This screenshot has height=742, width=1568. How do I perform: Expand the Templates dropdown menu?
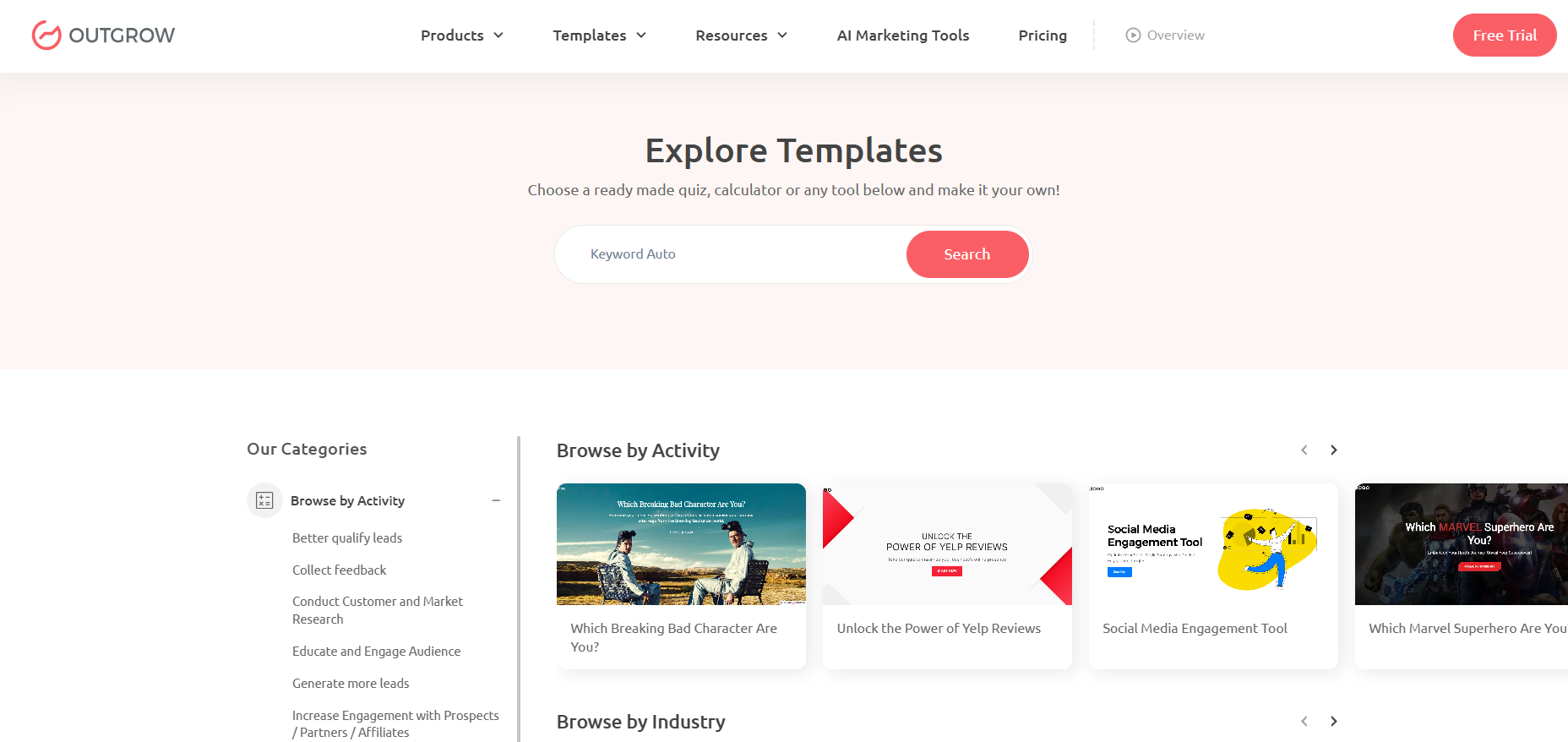tap(599, 35)
